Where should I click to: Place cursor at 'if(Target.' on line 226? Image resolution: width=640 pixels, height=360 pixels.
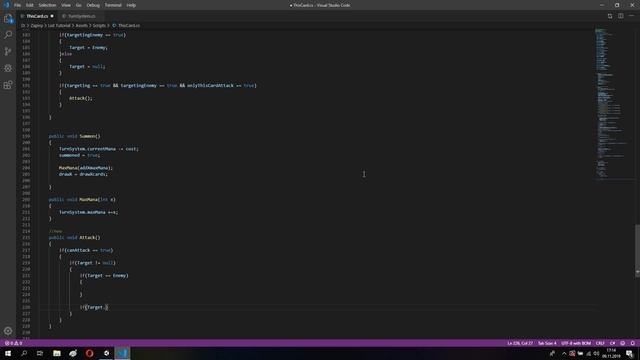(94, 307)
